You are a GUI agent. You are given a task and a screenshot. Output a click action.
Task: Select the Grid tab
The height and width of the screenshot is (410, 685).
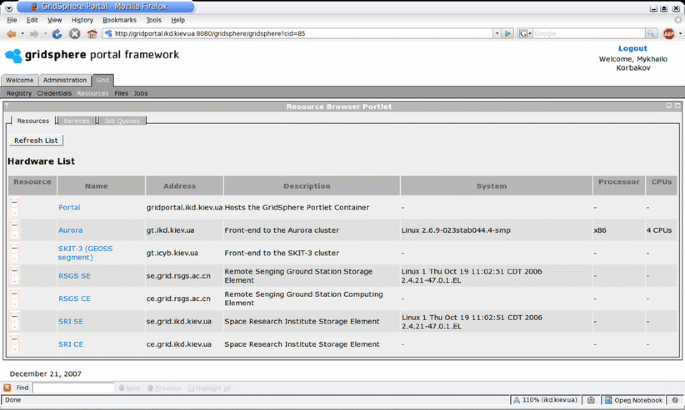(x=103, y=80)
